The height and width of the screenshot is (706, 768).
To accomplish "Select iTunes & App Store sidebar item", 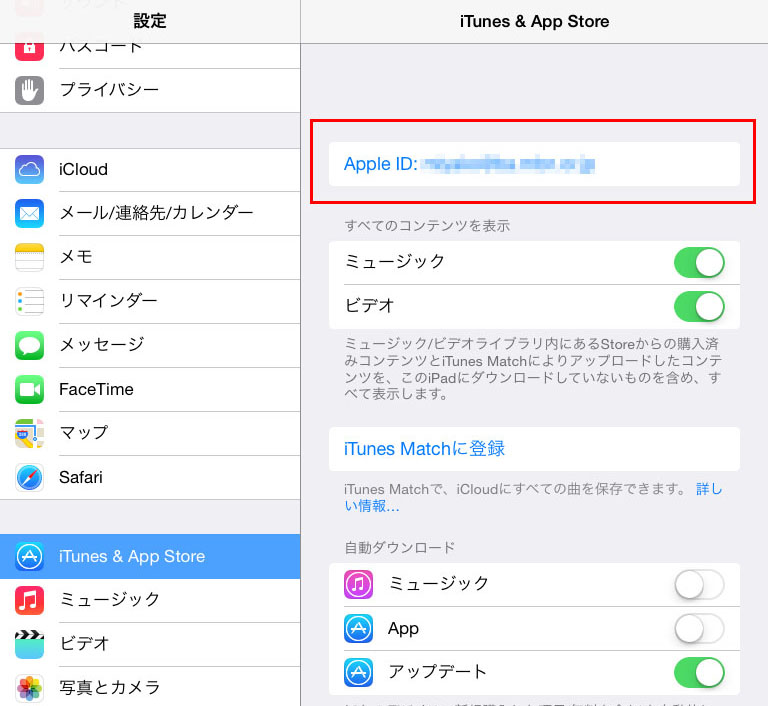I will click(150, 557).
